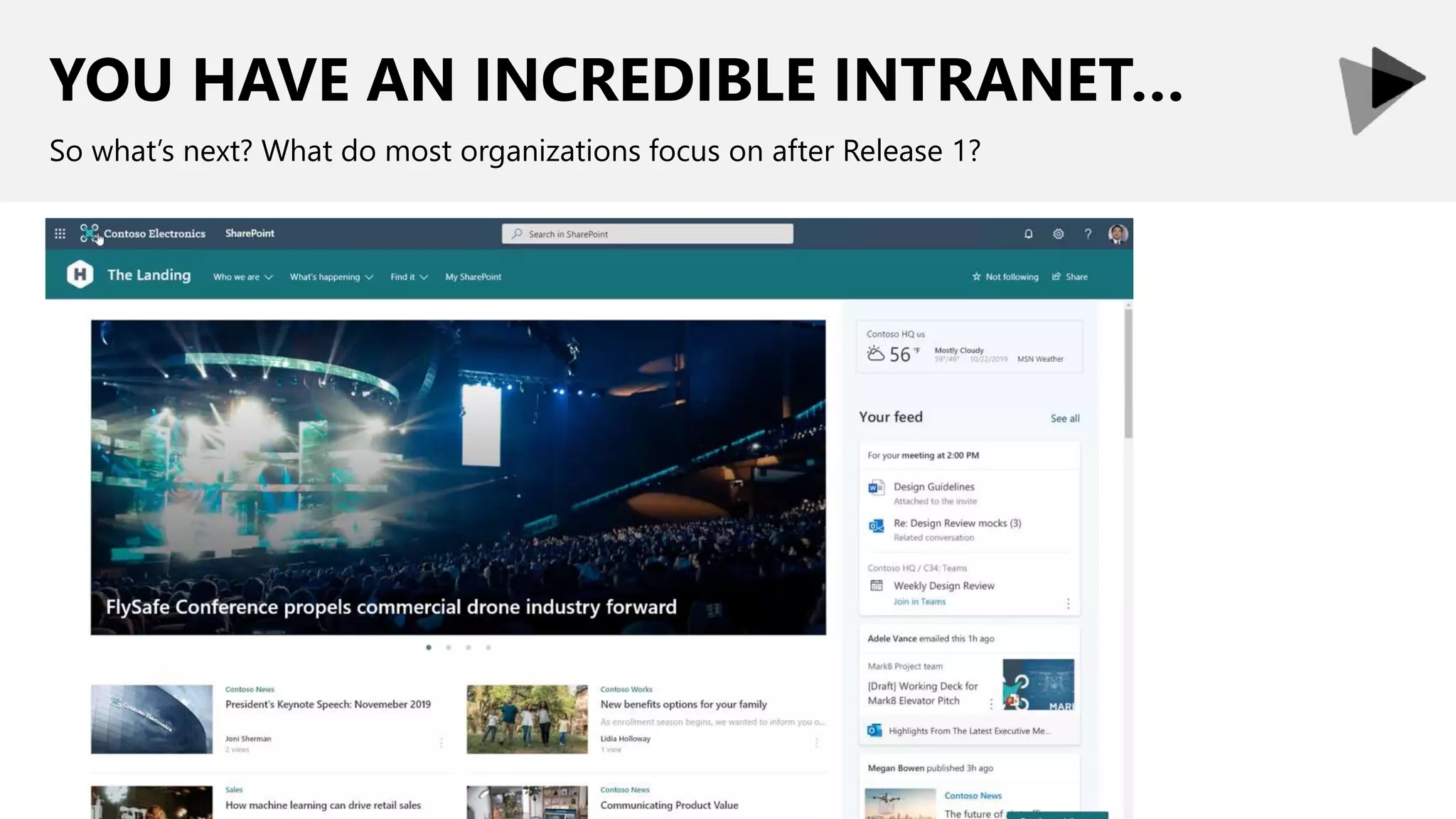Click The Landing hexagon site logo
Viewport: 1456px width, 819px height.
80,274
